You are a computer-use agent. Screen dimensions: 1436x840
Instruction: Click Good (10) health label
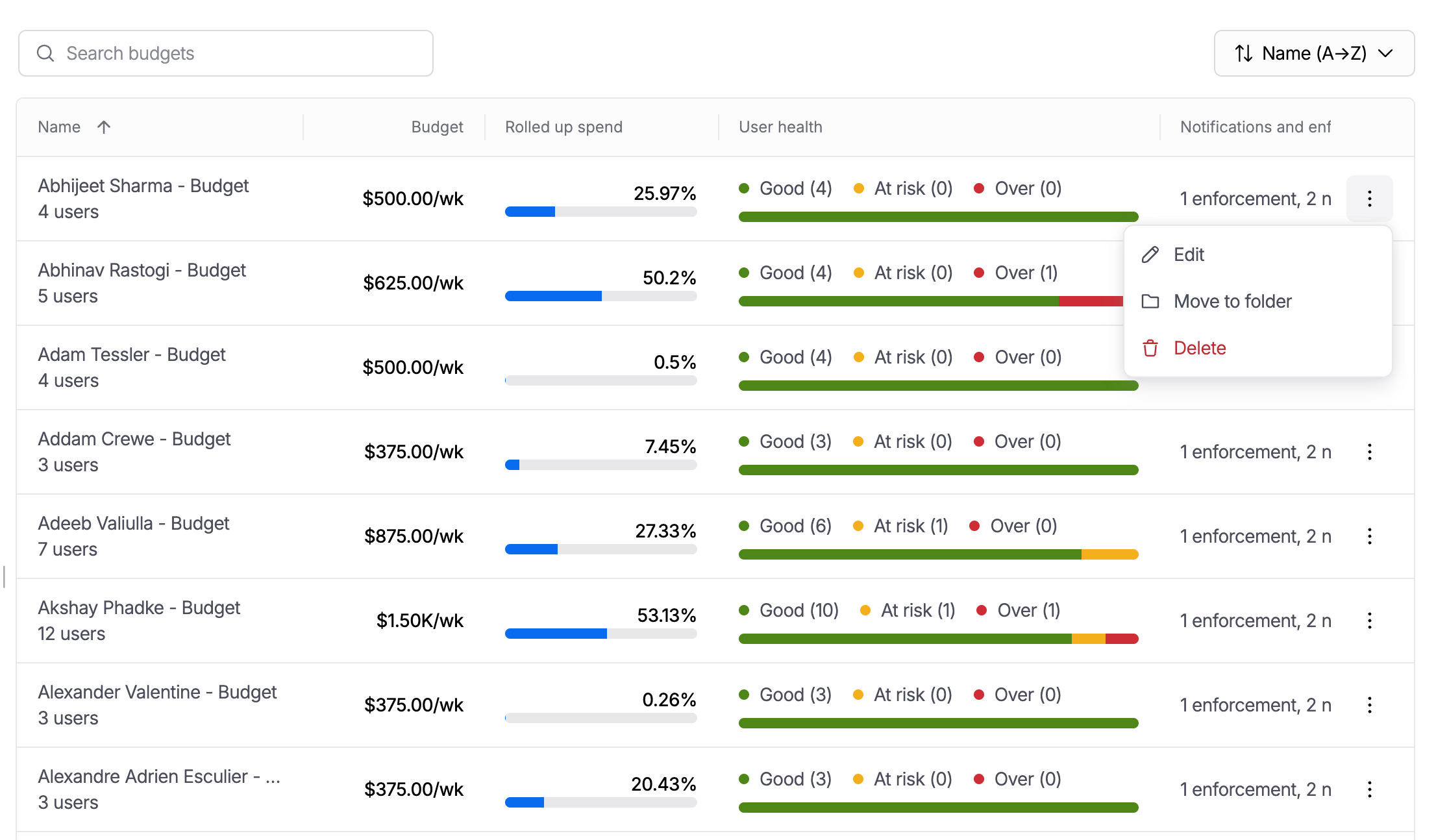(798, 610)
